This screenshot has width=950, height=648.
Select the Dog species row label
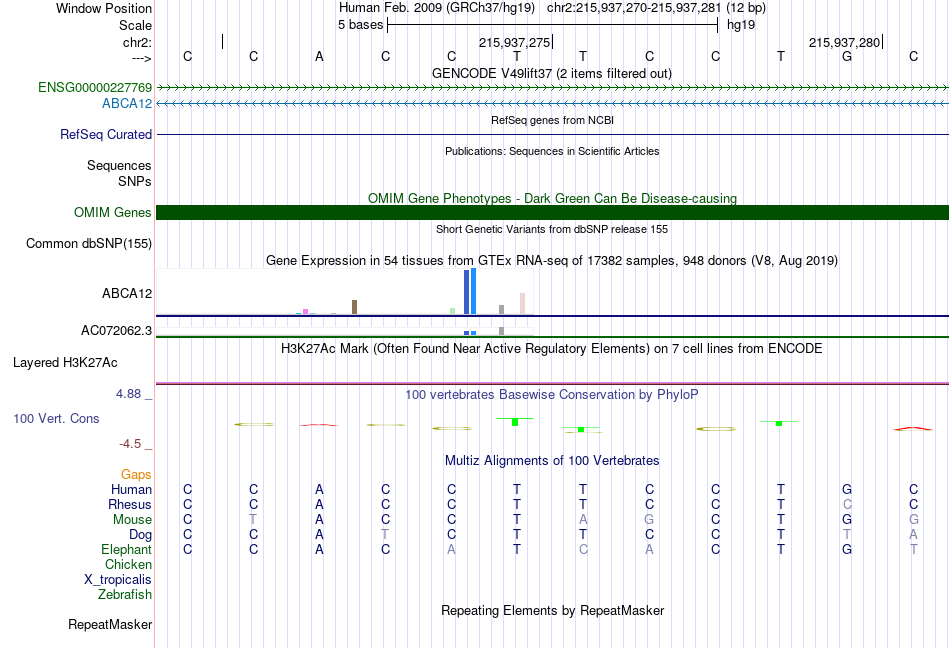[x=140, y=535]
